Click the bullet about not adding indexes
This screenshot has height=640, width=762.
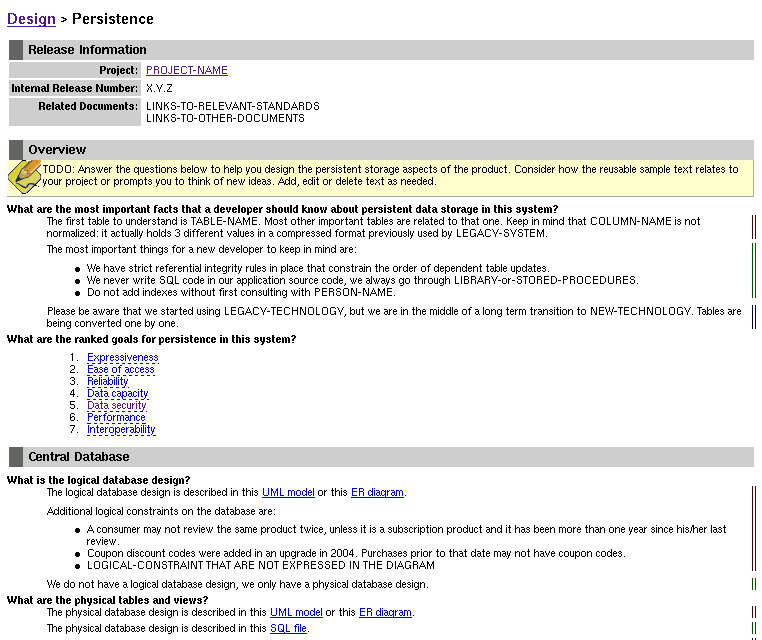coord(241,293)
